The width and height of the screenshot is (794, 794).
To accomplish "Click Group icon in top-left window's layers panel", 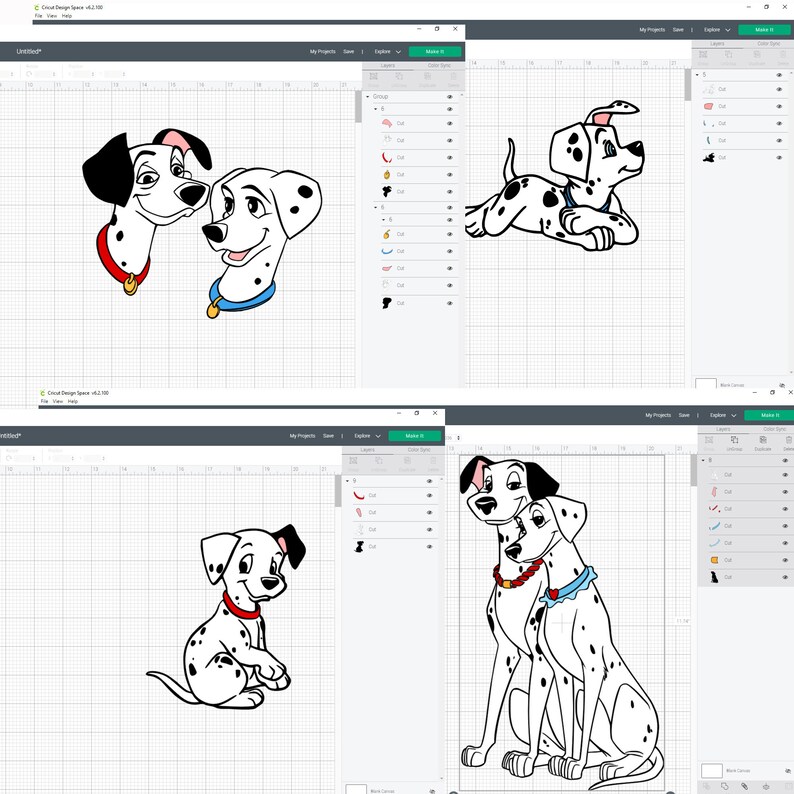I will pyautogui.click(x=373, y=76).
